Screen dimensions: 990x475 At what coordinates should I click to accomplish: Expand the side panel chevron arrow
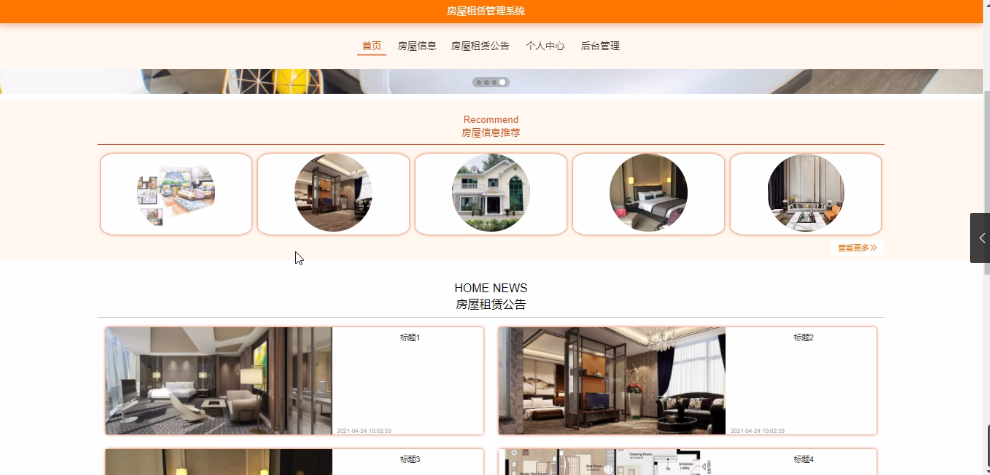point(981,238)
